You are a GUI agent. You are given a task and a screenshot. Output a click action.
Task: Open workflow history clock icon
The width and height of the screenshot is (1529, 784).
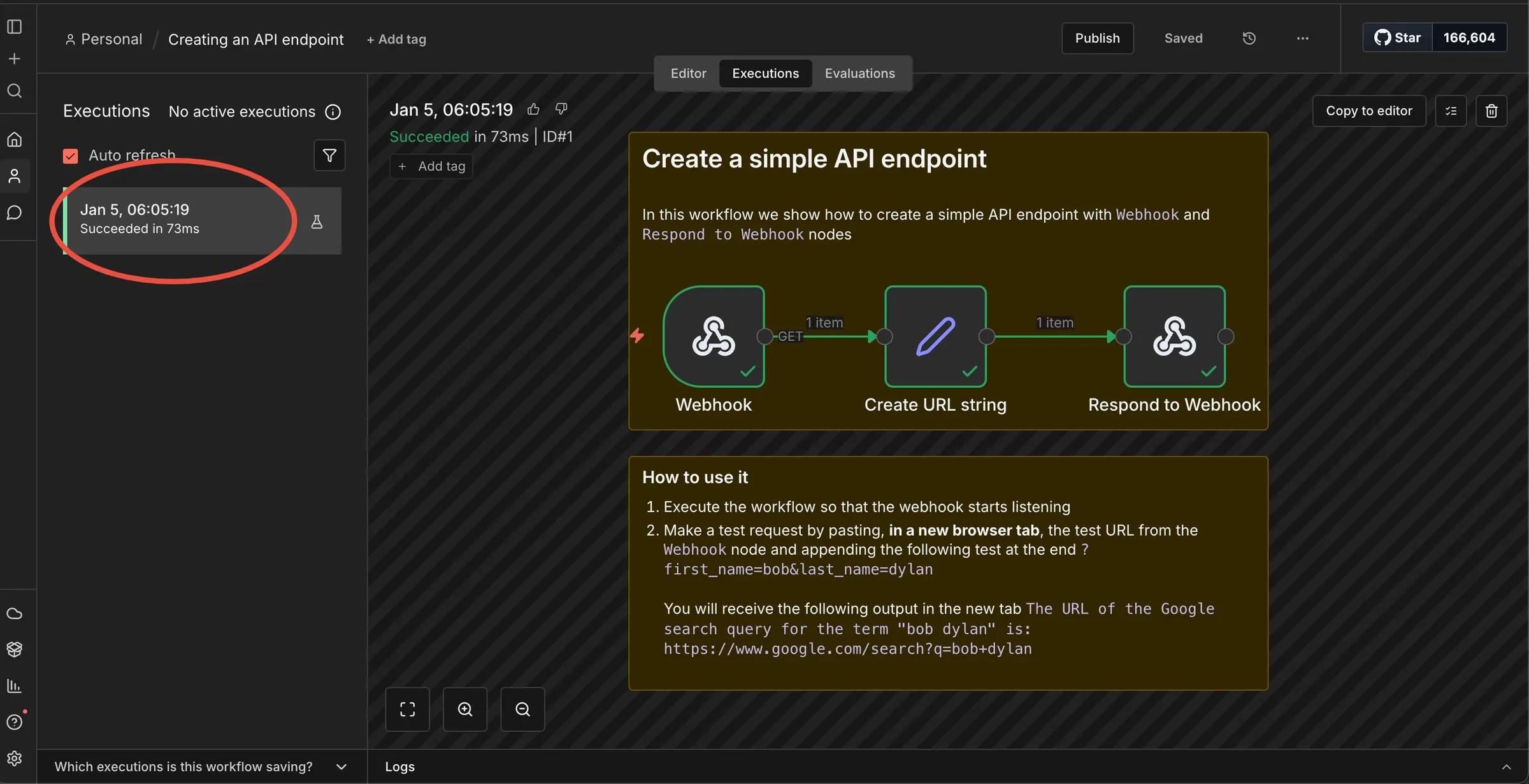tap(1249, 38)
